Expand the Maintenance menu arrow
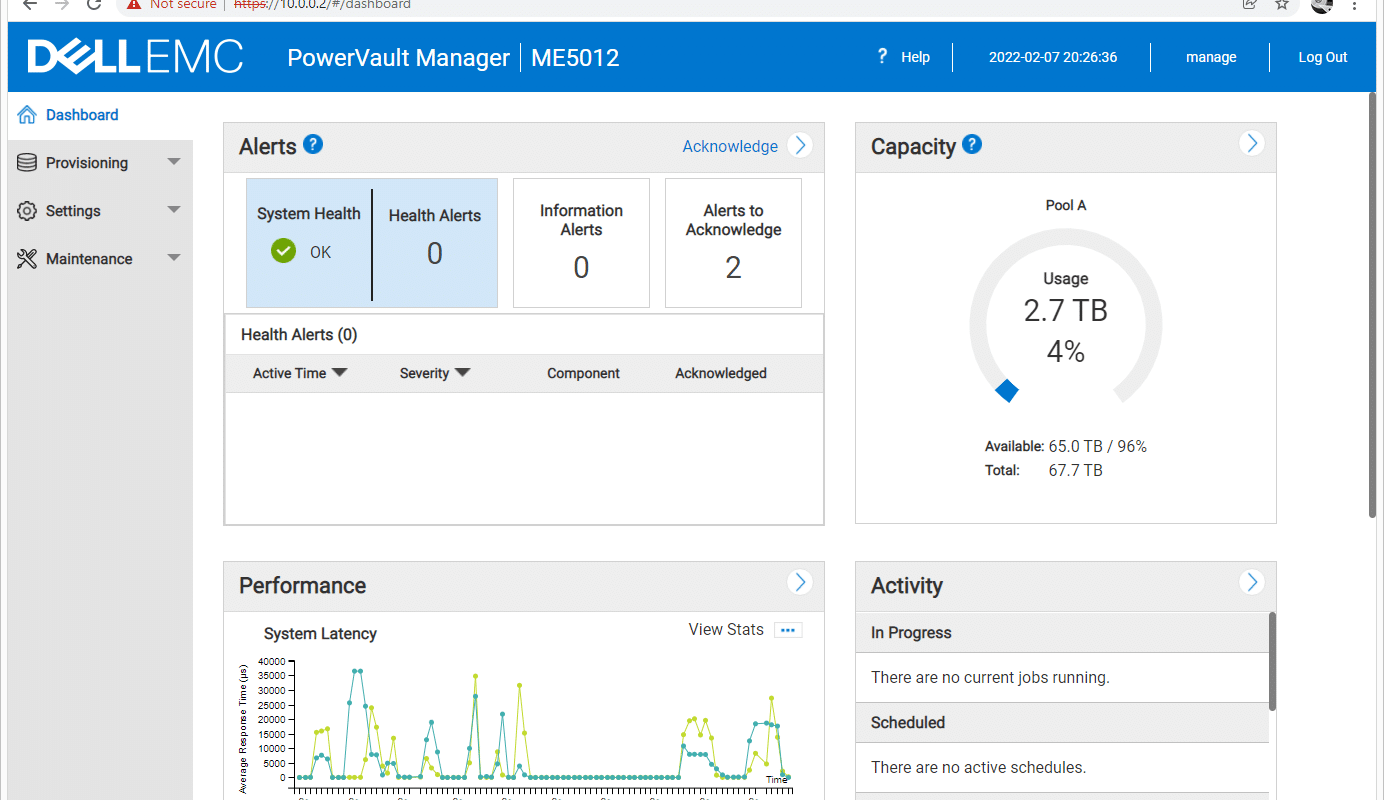 coord(174,258)
